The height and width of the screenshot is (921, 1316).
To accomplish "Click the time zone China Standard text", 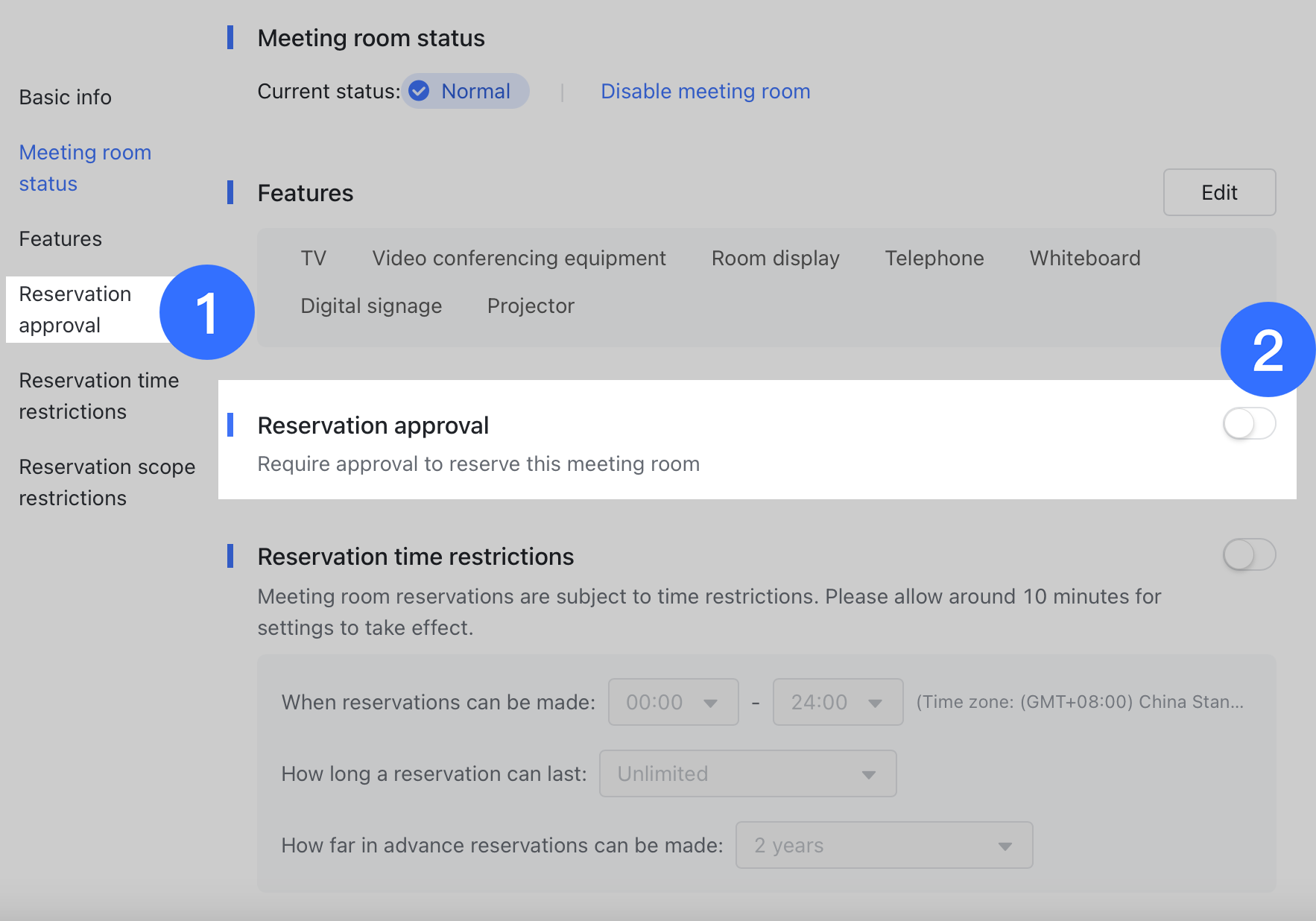I will coord(1080,702).
